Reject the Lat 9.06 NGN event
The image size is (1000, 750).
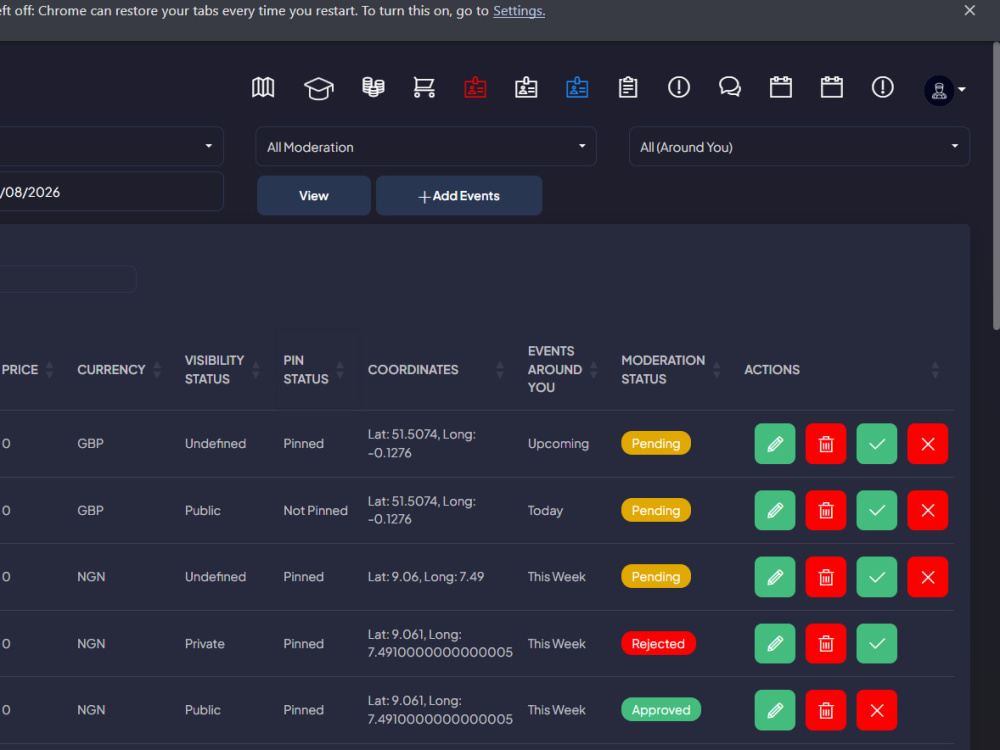click(x=928, y=577)
